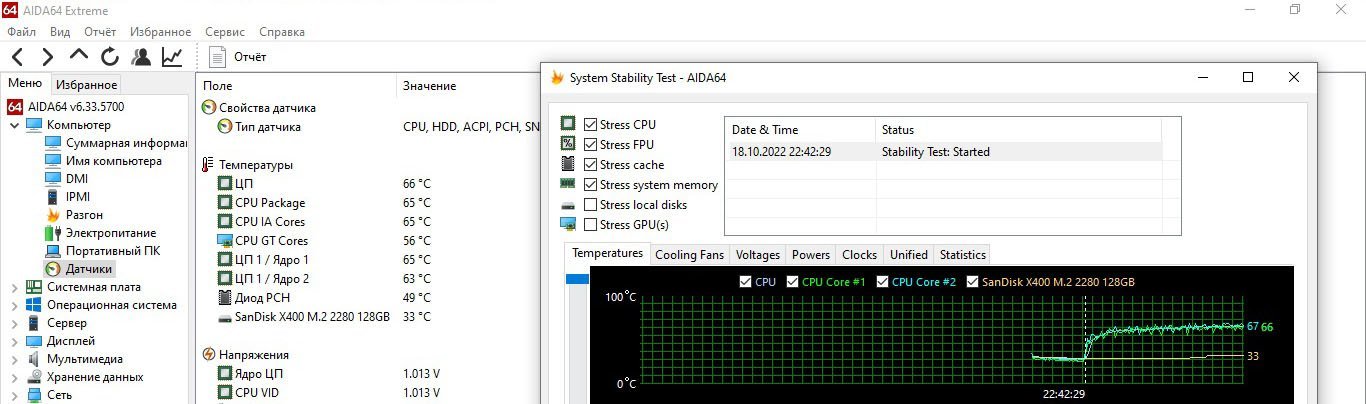Image resolution: width=1366 pixels, height=404 pixels.
Task: Enable the Stress local disks checkbox
Action: [591, 205]
